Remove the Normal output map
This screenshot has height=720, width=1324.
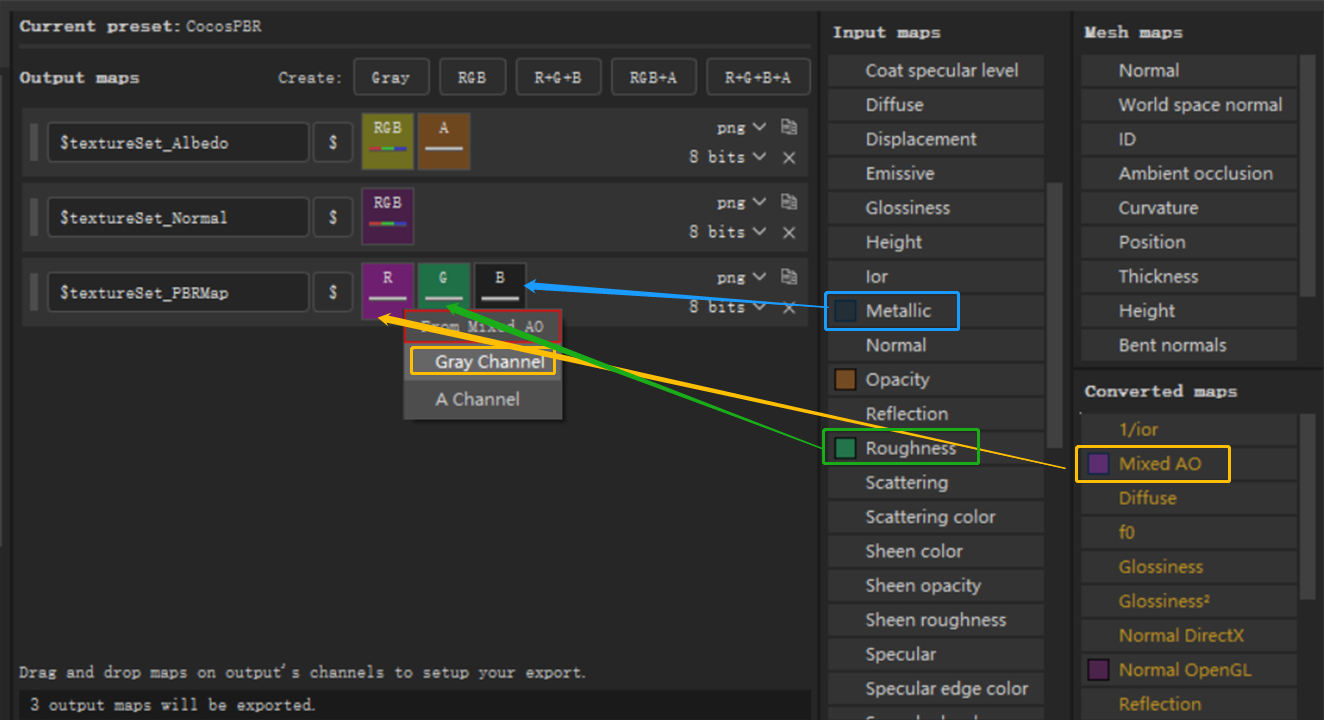coord(789,232)
